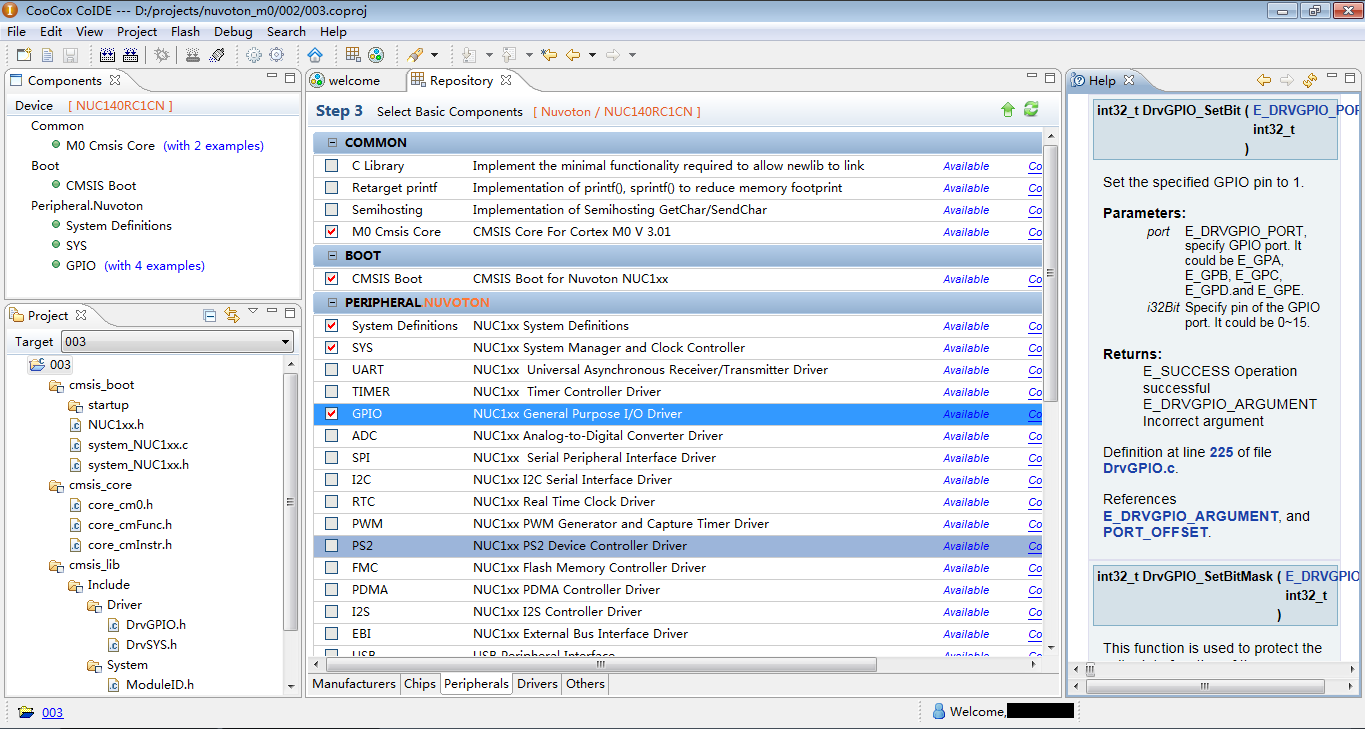Open the Target 003 dropdown
This screenshot has height=729, width=1365.
(x=177, y=342)
